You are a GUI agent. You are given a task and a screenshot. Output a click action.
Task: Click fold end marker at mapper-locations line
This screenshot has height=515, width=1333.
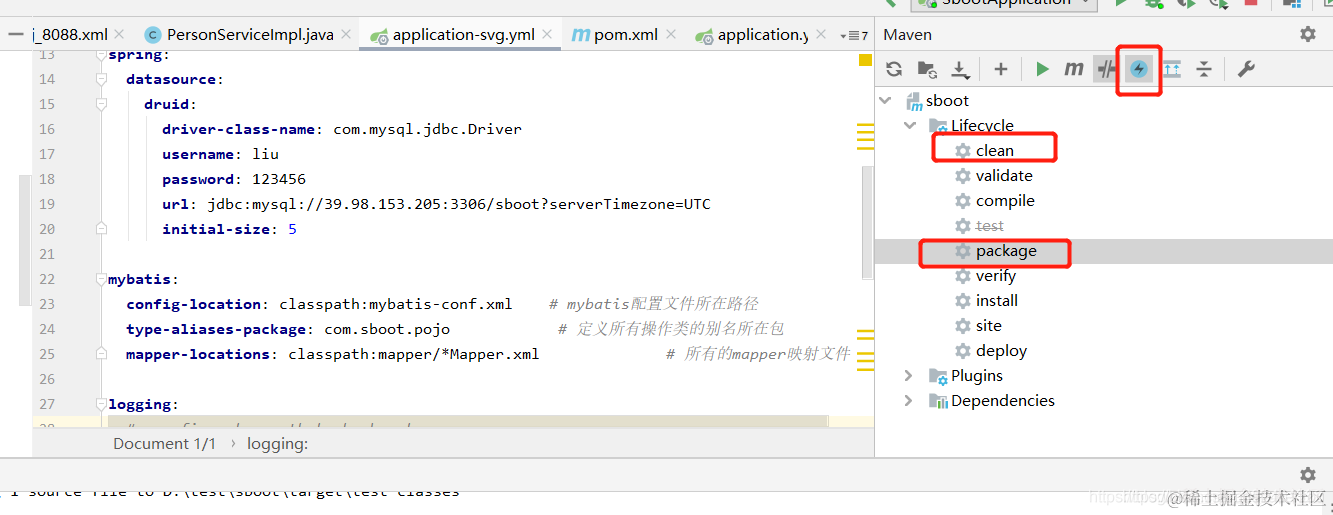tap(101, 354)
